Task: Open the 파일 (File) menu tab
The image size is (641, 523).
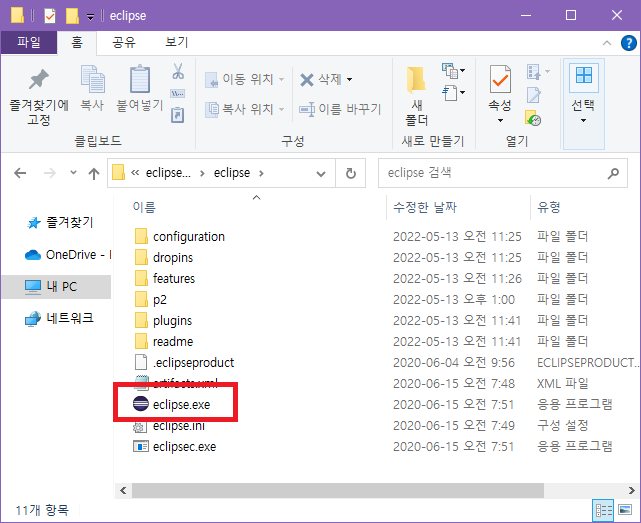Action: coord(29,43)
